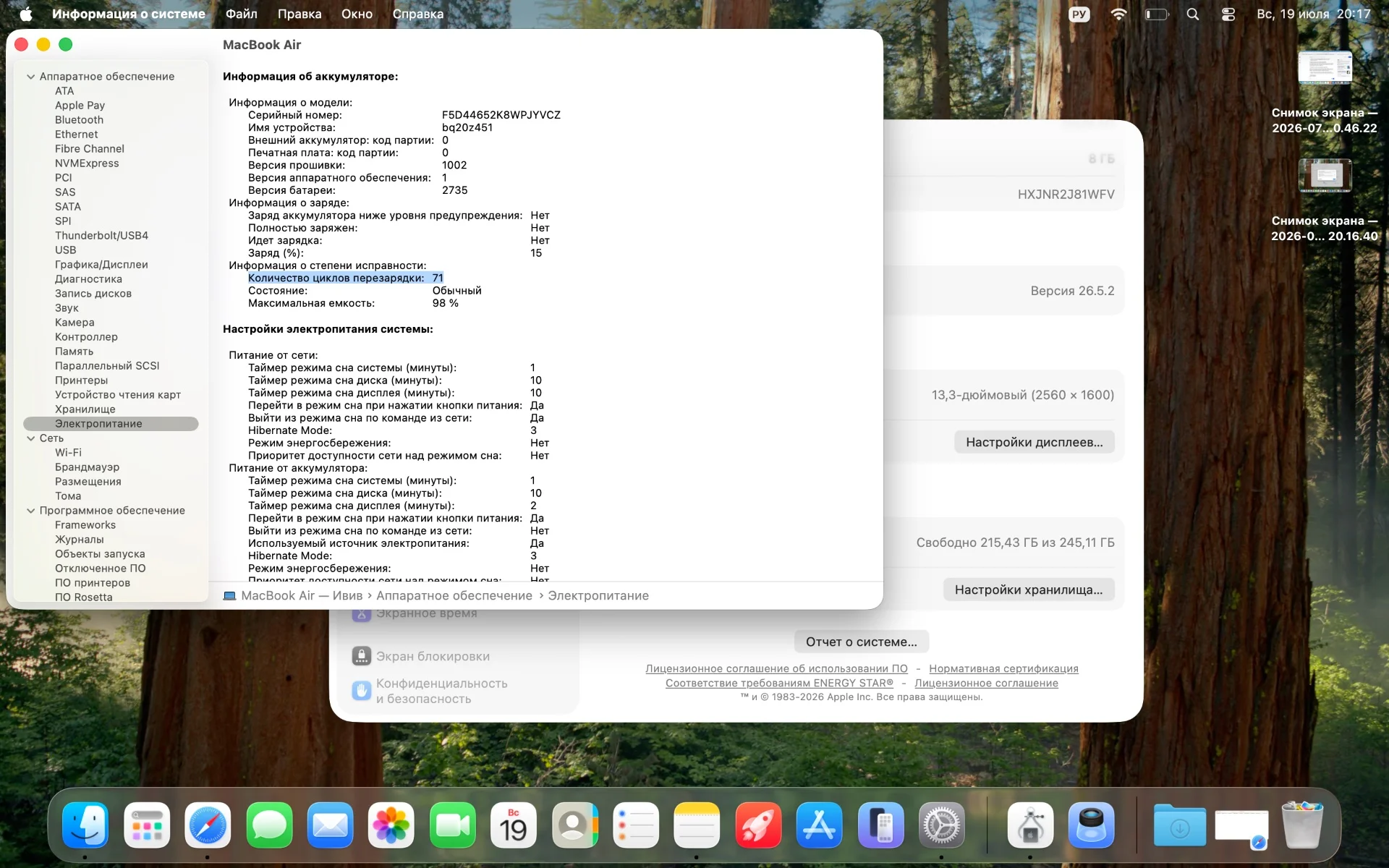Open Control Center in menu bar
Screen dimensions: 1389x868
pos(1228,14)
